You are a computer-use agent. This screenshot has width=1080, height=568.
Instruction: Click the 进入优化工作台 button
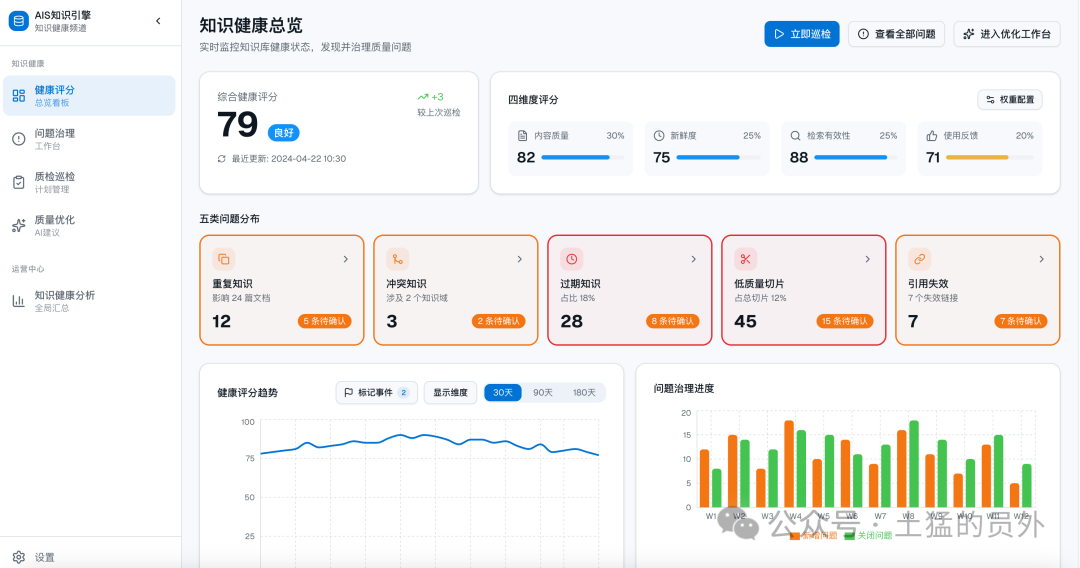pos(1007,34)
